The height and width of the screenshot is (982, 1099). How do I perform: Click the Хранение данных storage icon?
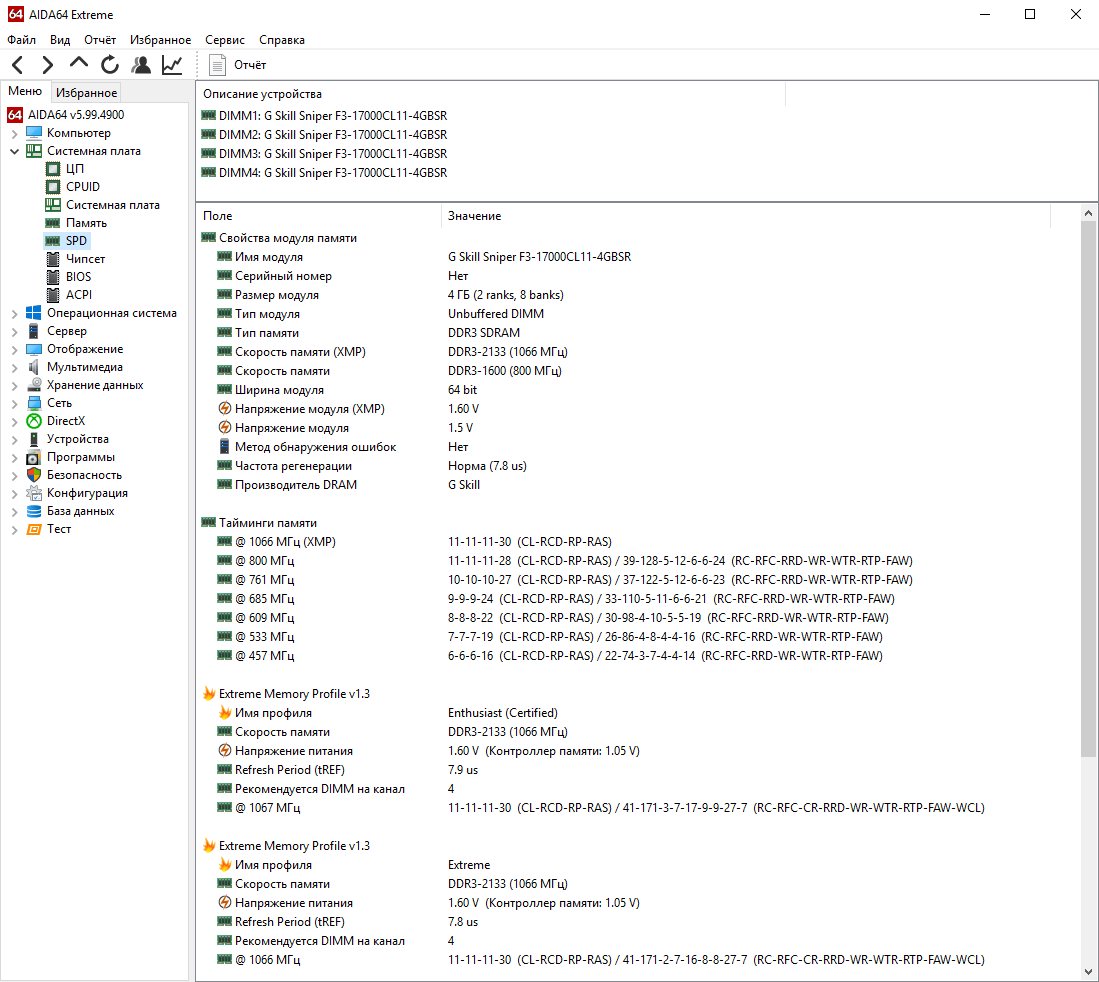point(34,385)
